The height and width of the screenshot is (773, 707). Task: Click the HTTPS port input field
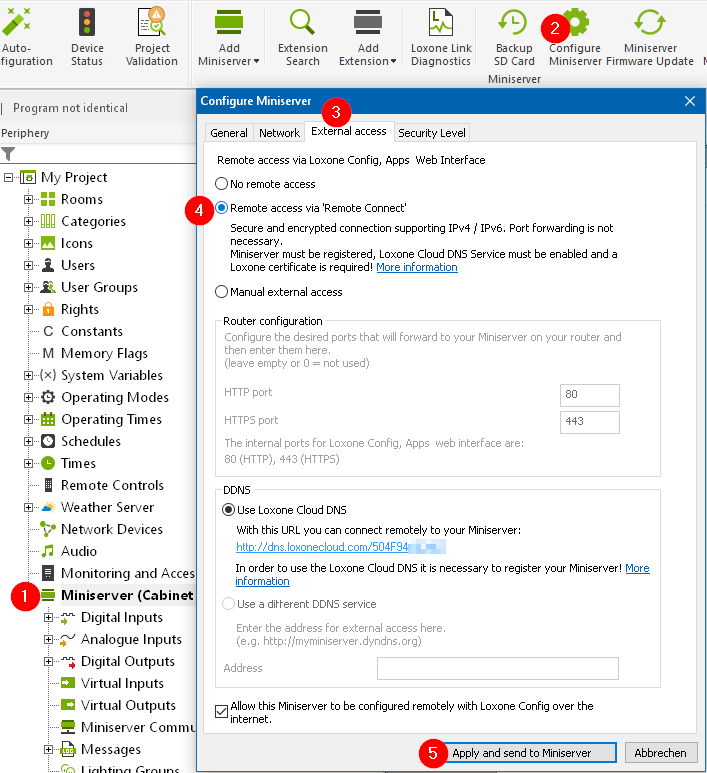pyautogui.click(x=590, y=421)
